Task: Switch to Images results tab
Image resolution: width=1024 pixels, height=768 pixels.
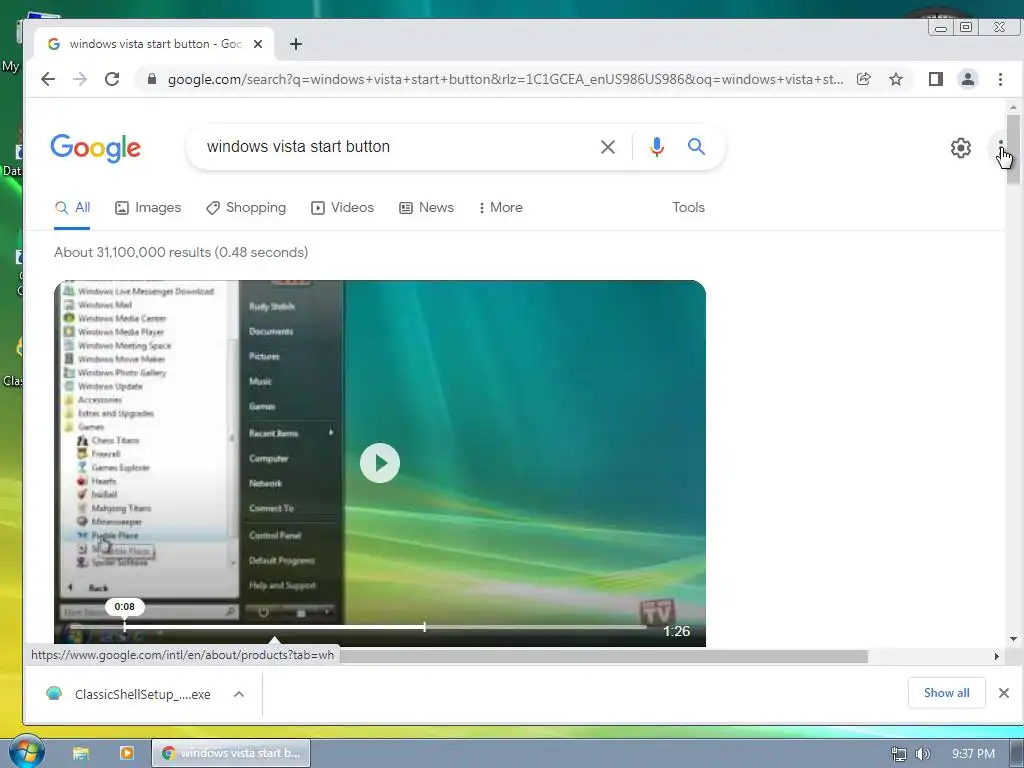Action: [148, 208]
